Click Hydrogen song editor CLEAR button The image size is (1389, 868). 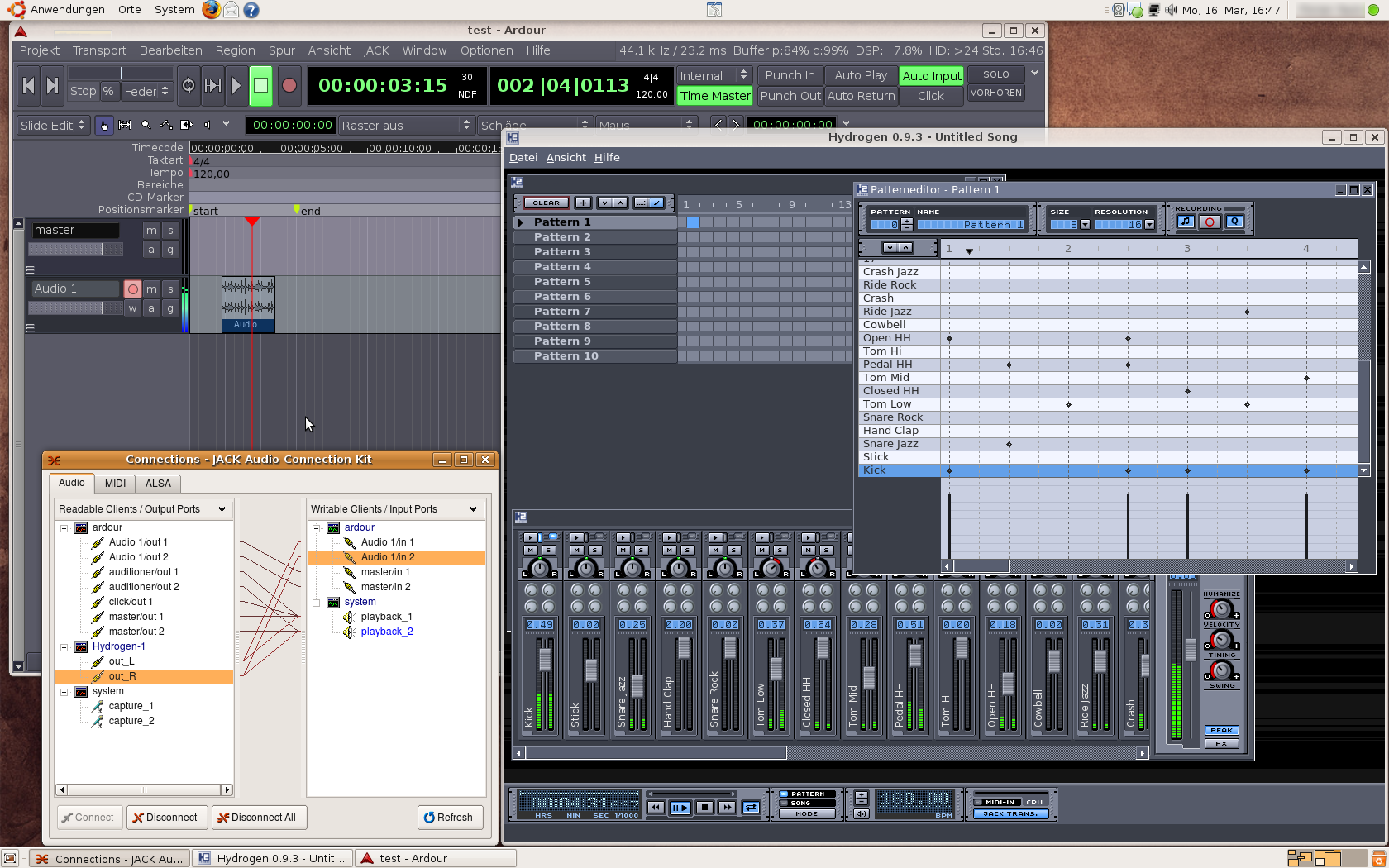(x=546, y=203)
